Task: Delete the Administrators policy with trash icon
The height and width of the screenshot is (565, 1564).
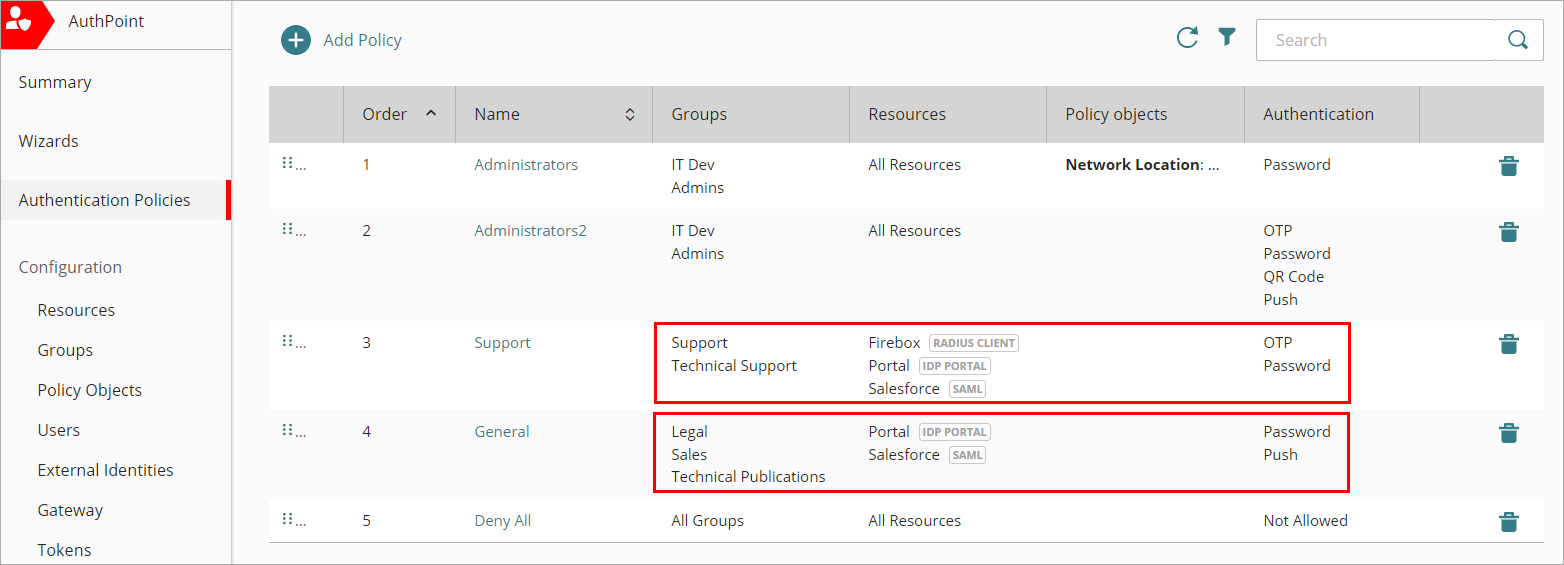Action: pyautogui.click(x=1509, y=167)
